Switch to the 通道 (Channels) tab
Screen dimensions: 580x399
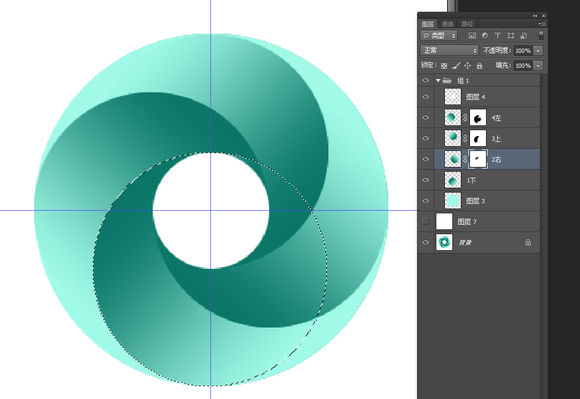click(447, 24)
